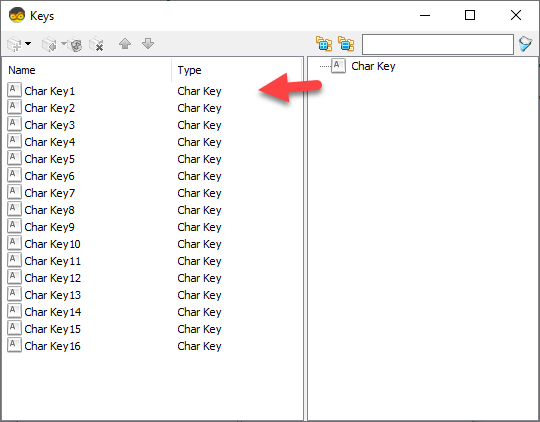Click the delete key icon
The image size is (540, 422).
pyautogui.click(x=96, y=44)
